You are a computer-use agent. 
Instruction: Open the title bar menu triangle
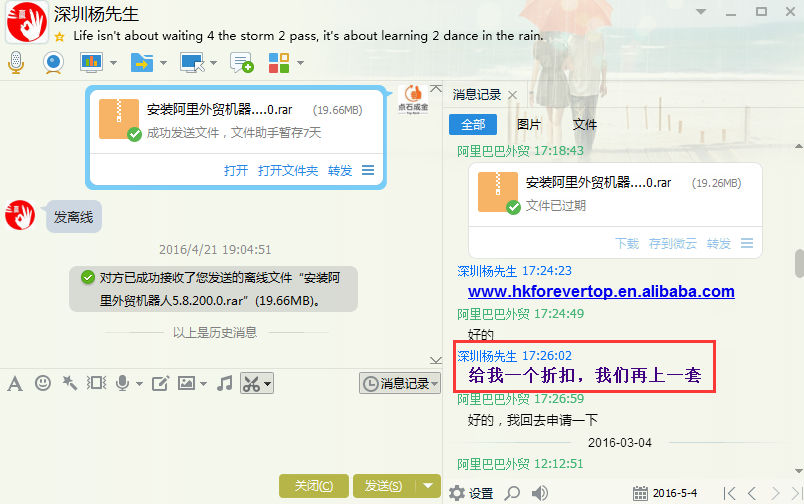click(700, 12)
